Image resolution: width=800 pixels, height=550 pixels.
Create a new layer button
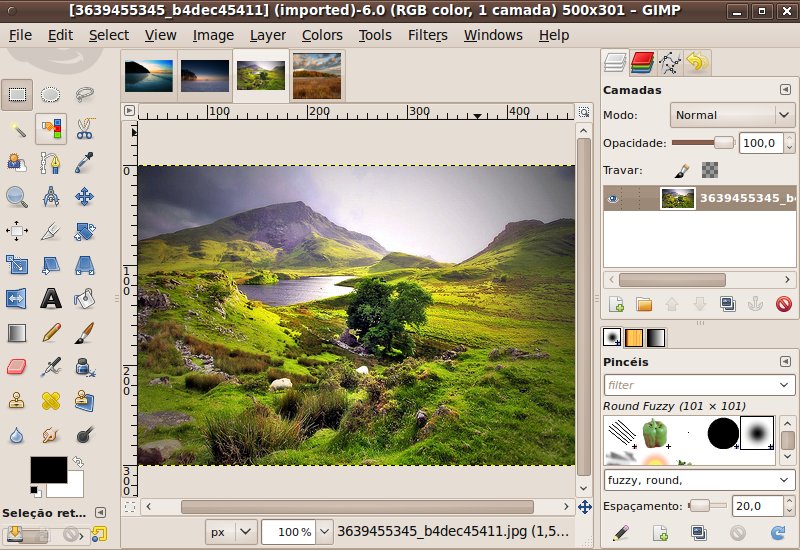click(616, 304)
